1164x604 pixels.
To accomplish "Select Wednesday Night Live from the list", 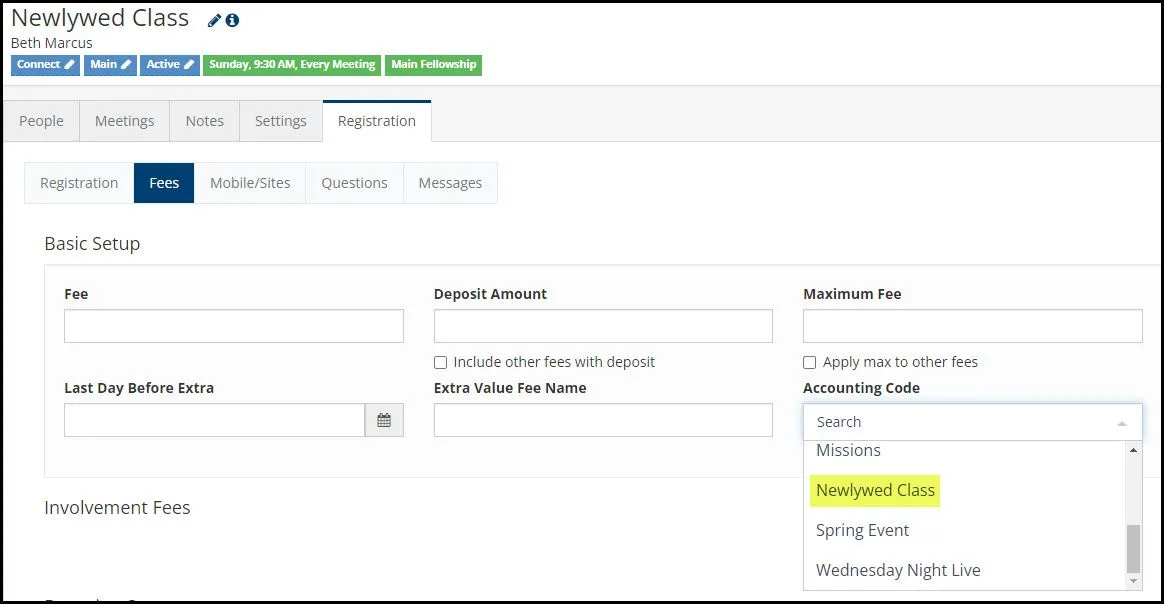I will [x=898, y=570].
